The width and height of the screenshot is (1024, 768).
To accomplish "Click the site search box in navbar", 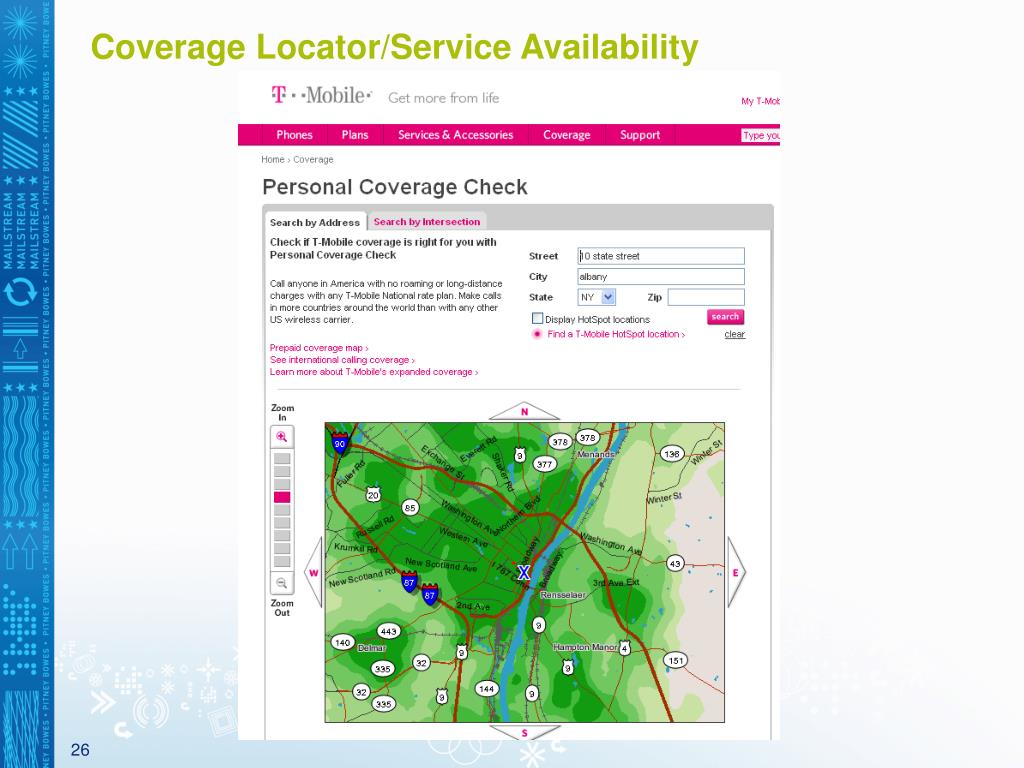I will coord(761,135).
